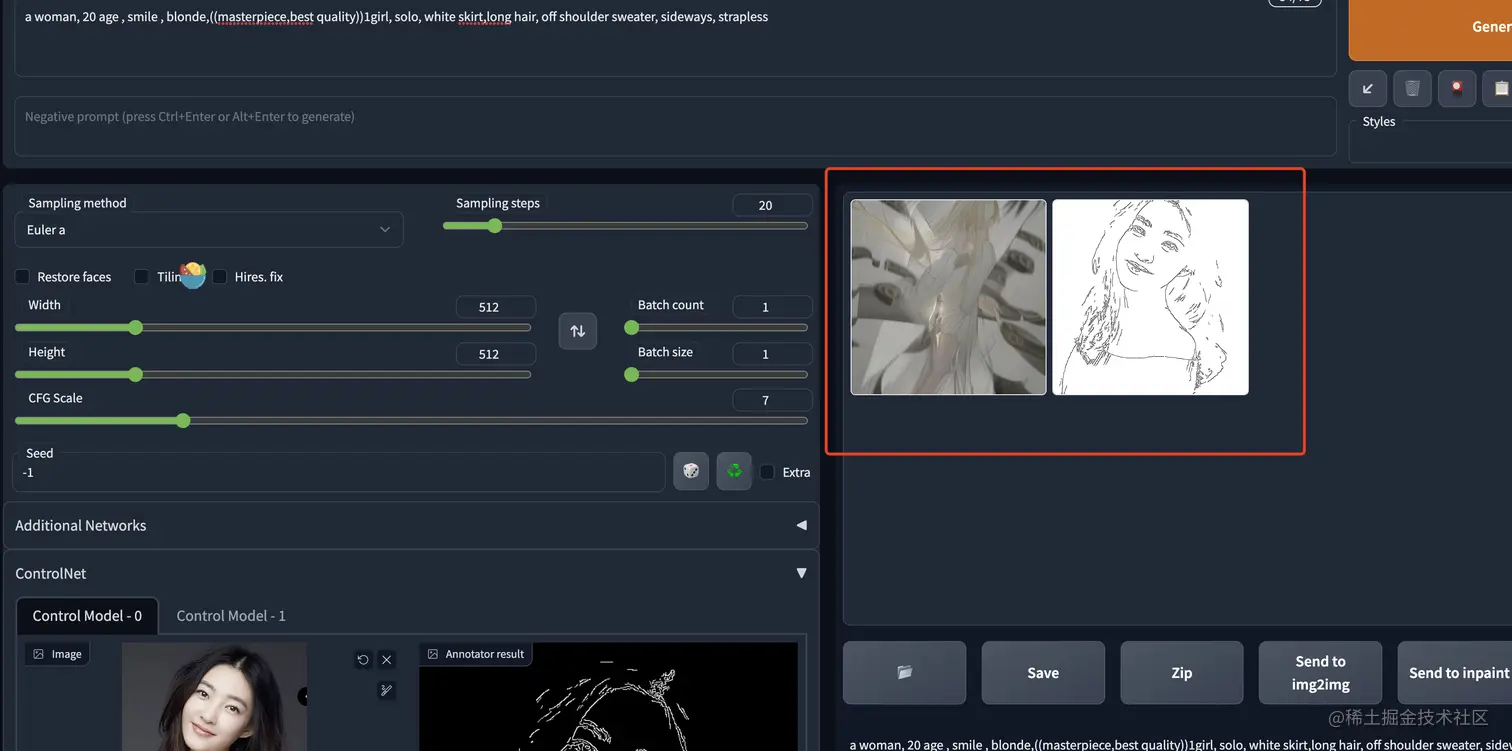The image size is (1512, 751).
Task: Expand the Additional Networks section
Action: coord(411,525)
